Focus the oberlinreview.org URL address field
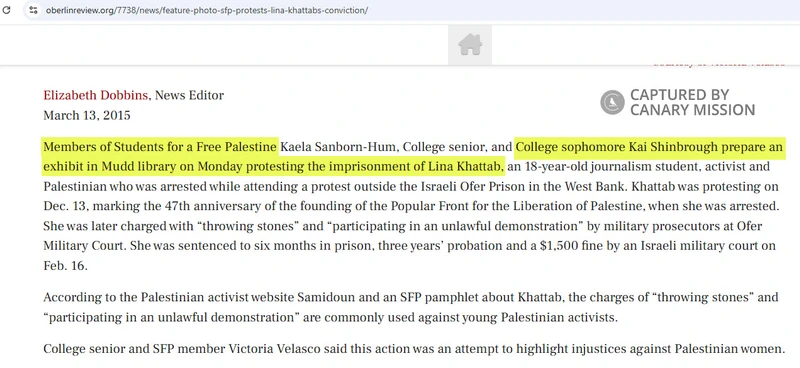The image size is (800, 368). click(x=207, y=10)
